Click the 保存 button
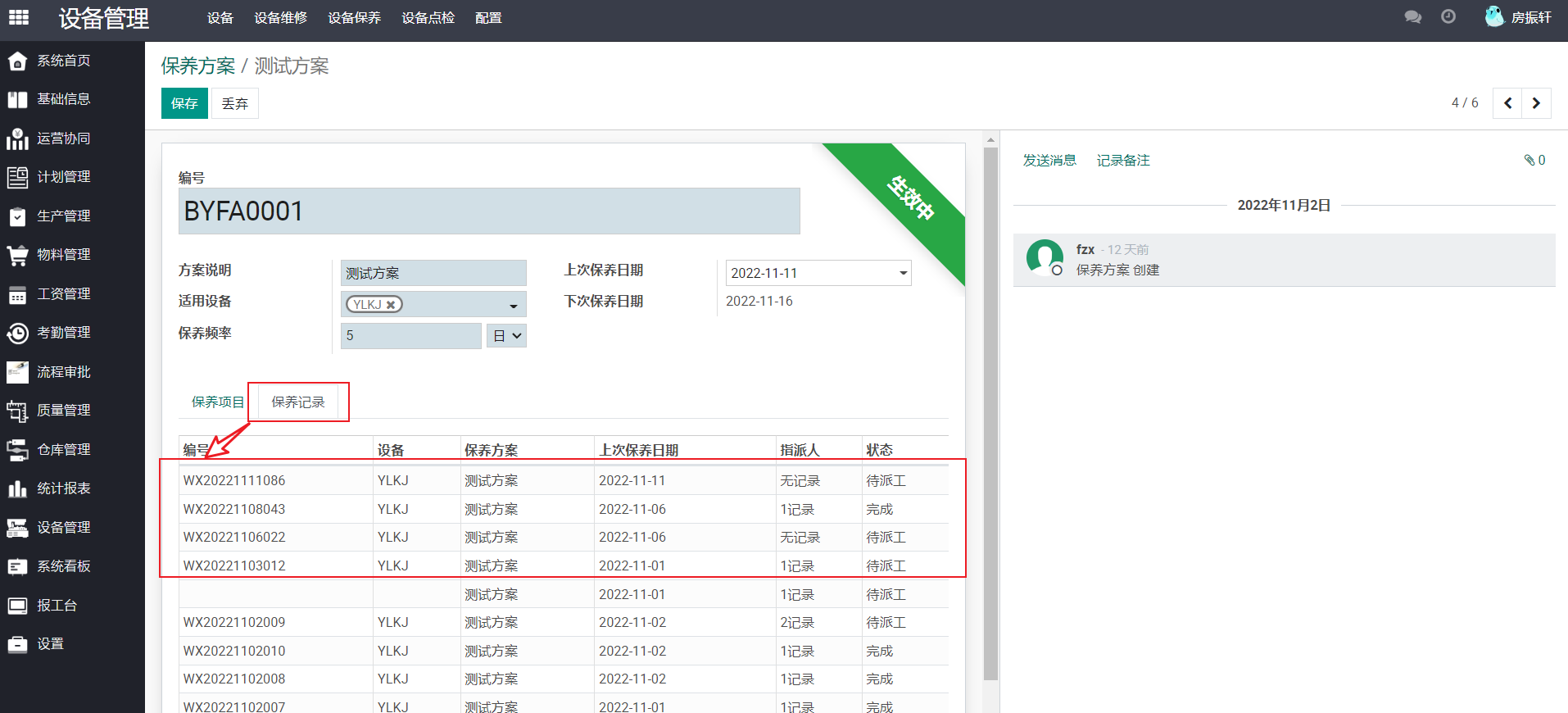 pyautogui.click(x=184, y=103)
